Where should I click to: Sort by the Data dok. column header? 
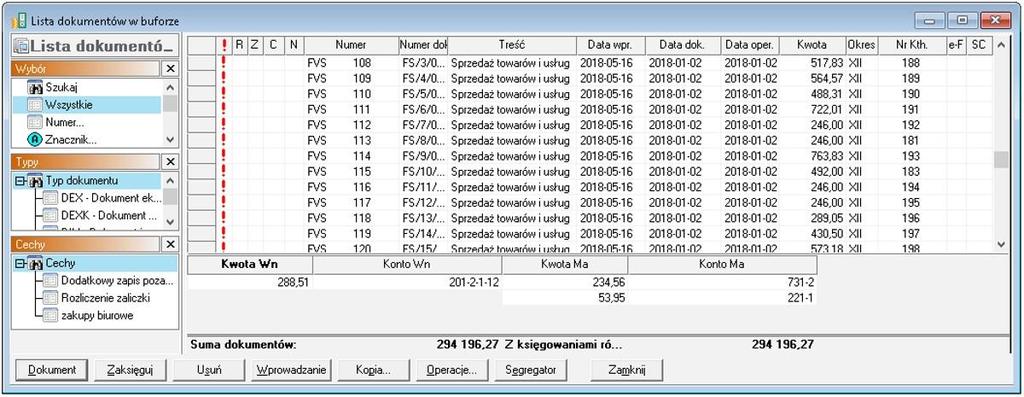683,45
